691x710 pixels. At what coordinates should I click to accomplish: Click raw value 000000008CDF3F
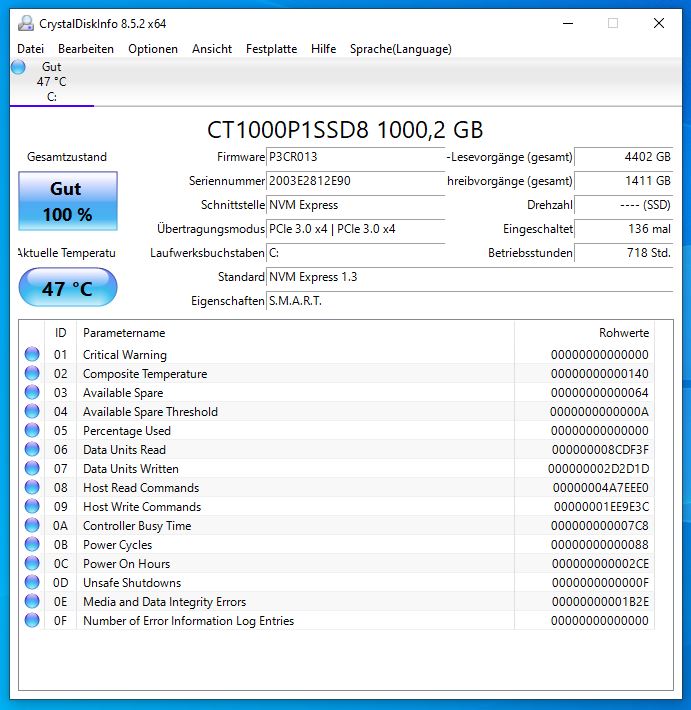pyautogui.click(x=600, y=450)
